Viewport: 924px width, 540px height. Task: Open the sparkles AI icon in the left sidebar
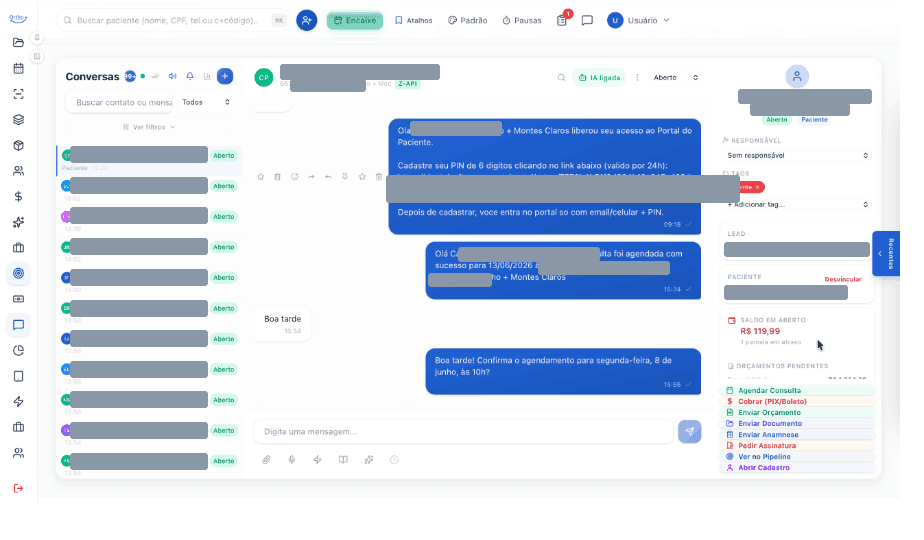pos(18,222)
